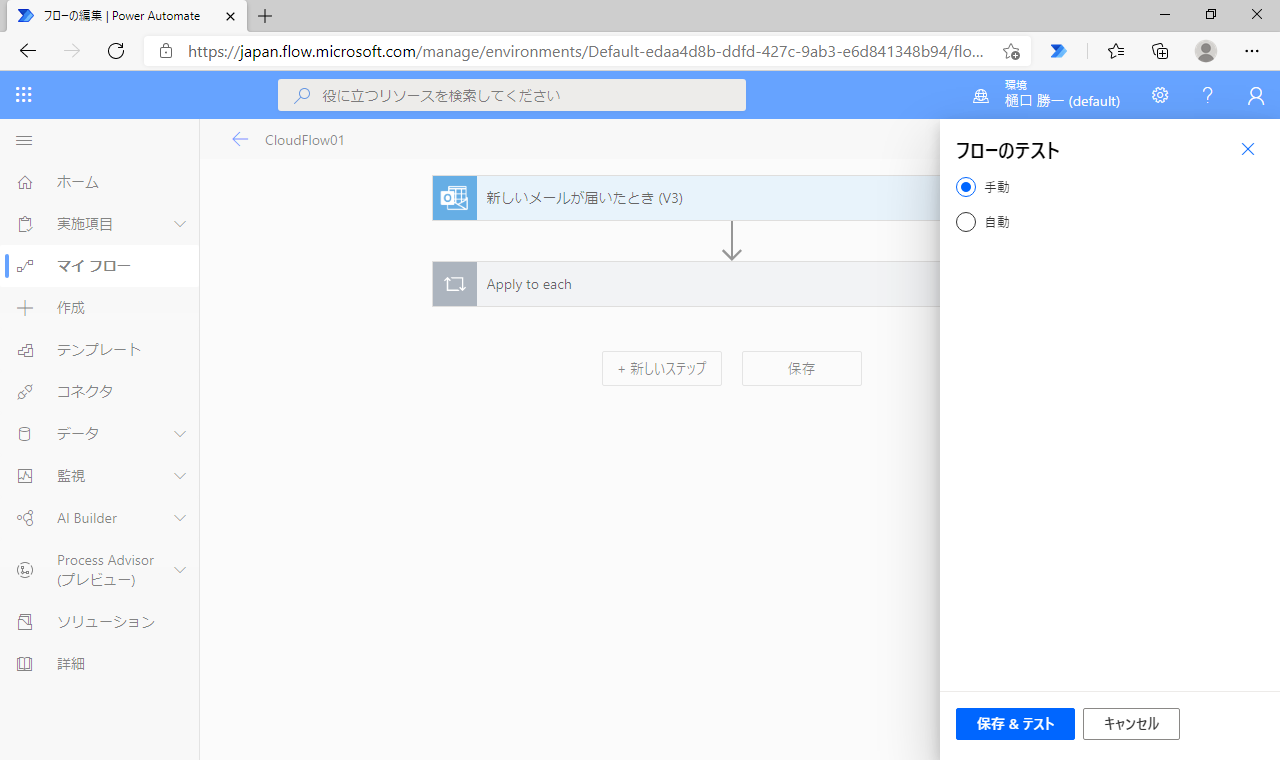Expand the 実施項目 menu chevron

(x=180, y=224)
